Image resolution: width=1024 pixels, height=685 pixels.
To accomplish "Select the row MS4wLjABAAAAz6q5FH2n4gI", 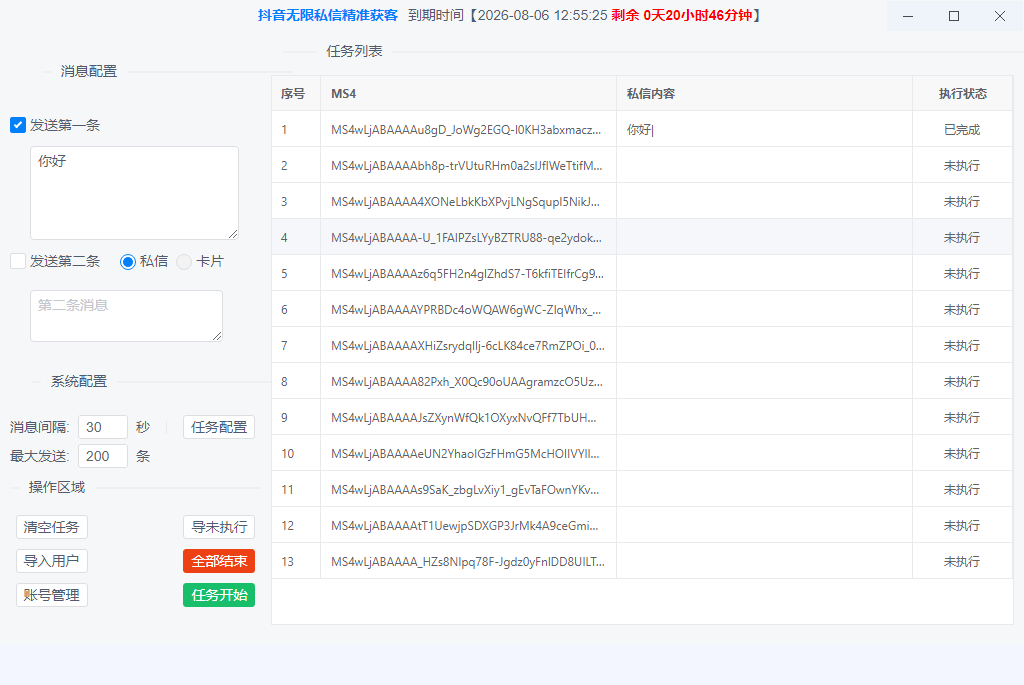I will [642, 273].
